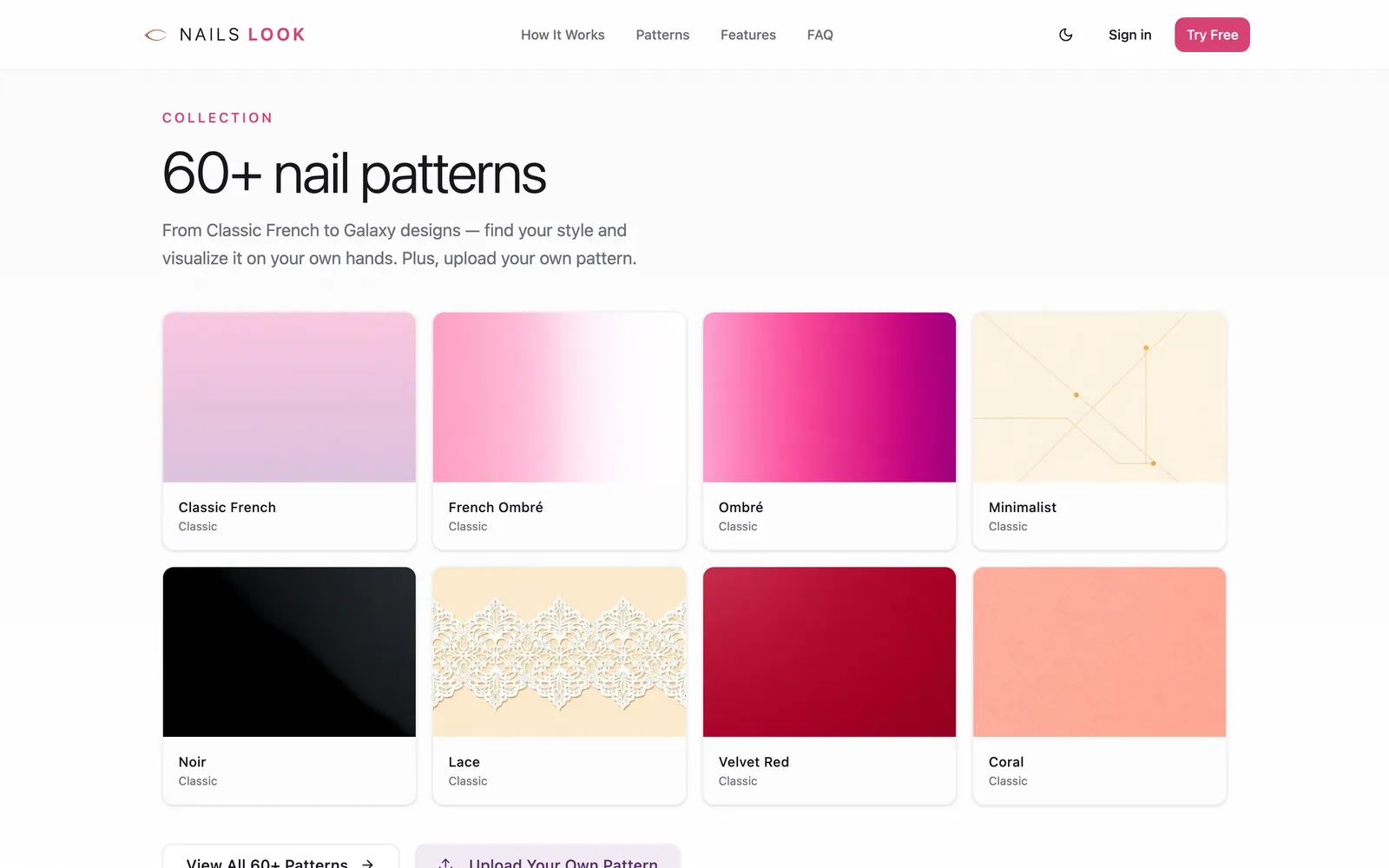Click the arrow icon in View All button
The image size is (1389, 868).
click(x=367, y=864)
